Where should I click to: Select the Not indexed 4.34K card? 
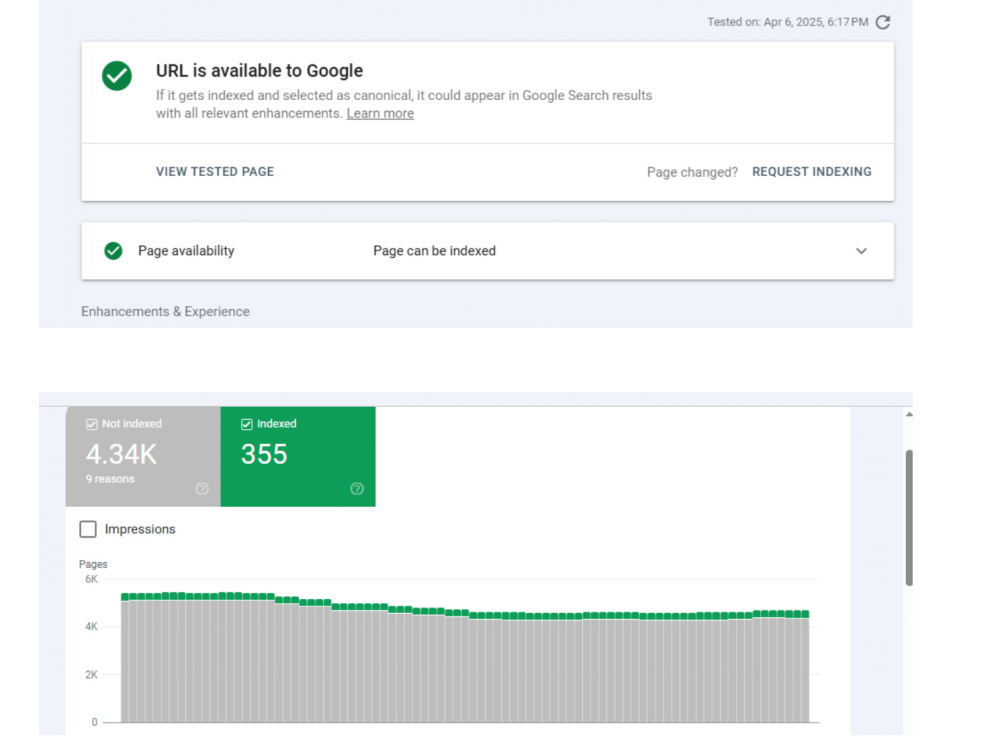(143, 457)
